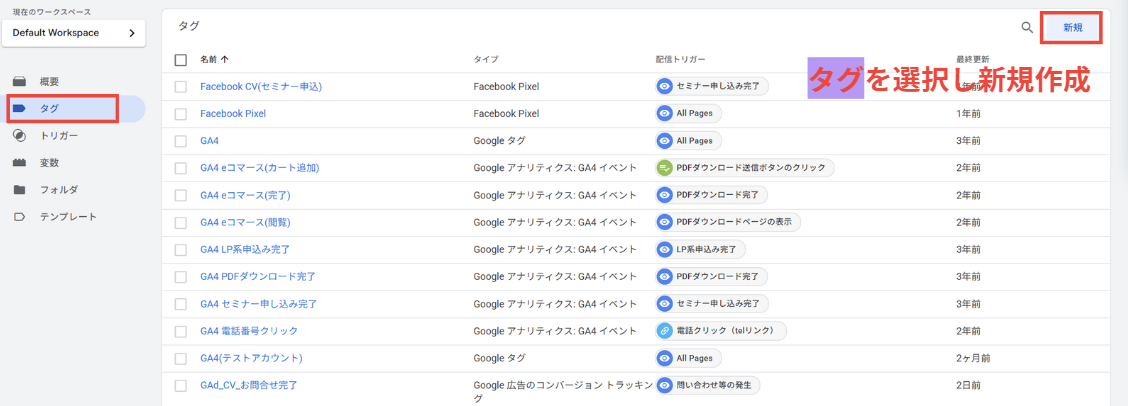Image resolution: width=1128 pixels, height=406 pixels.
Task: Check the GA4 セミナー申し込み完了 checkbox
Action: tap(181, 304)
